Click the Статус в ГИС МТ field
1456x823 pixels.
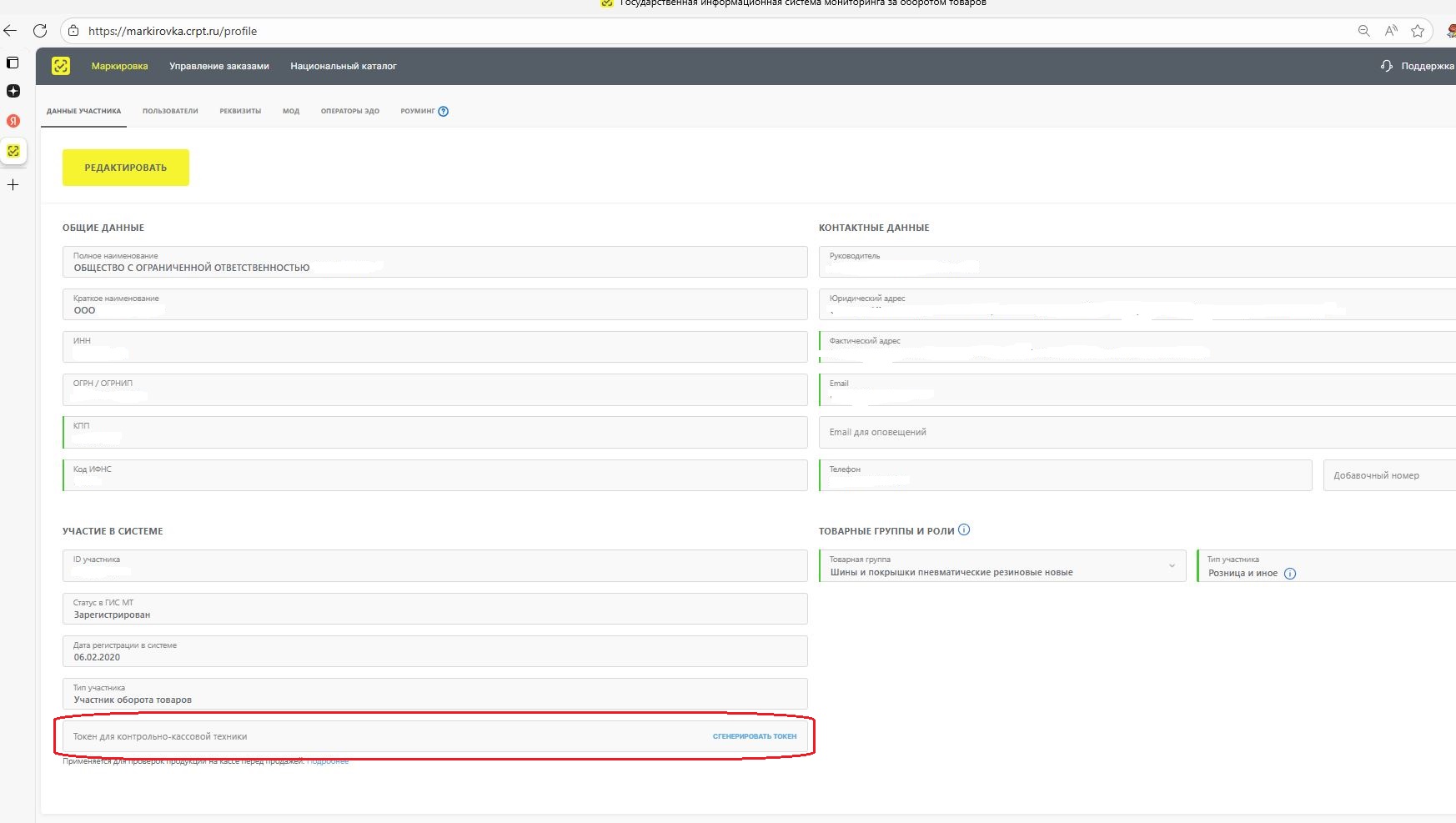point(434,609)
